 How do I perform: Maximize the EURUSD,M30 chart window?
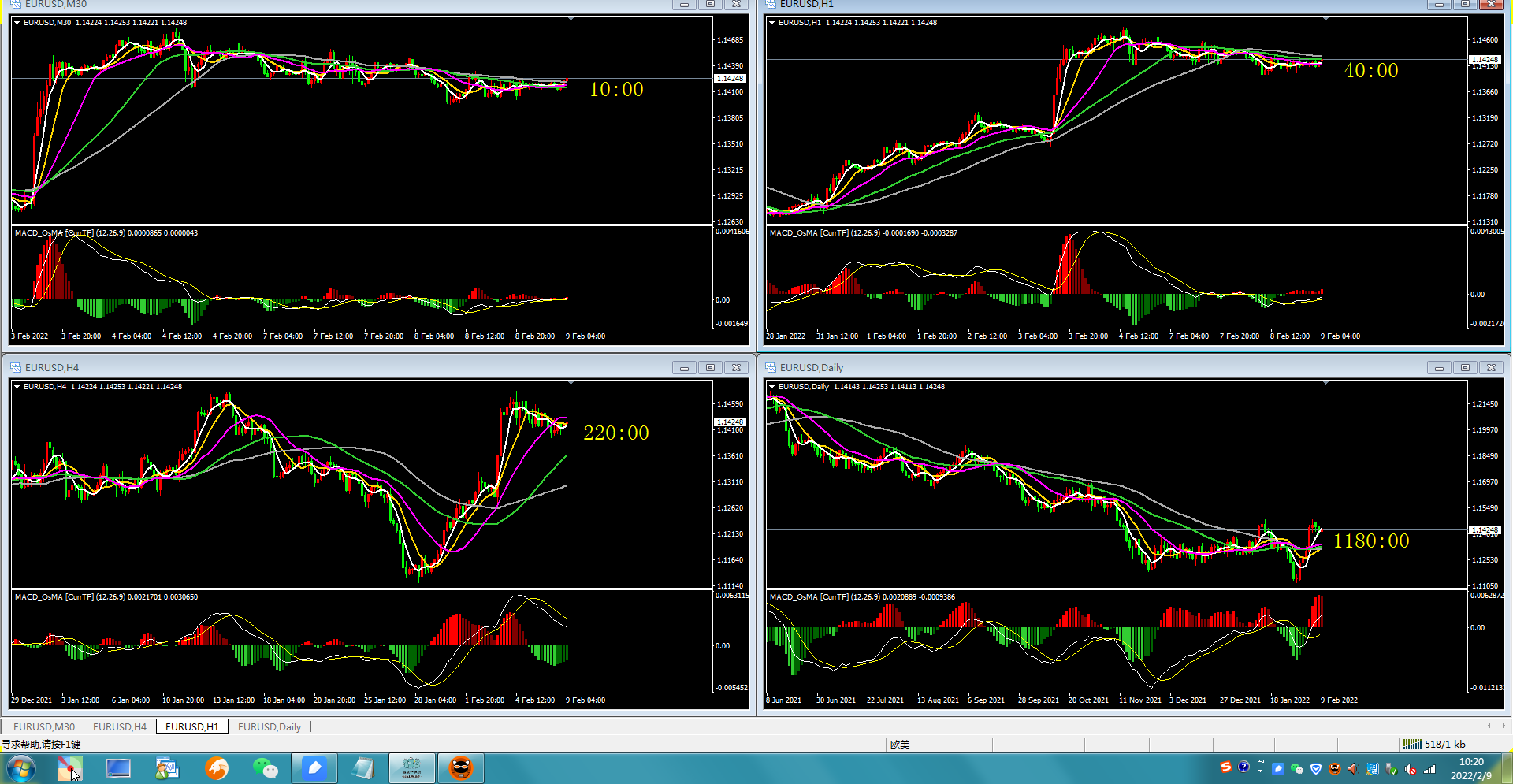point(710,4)
